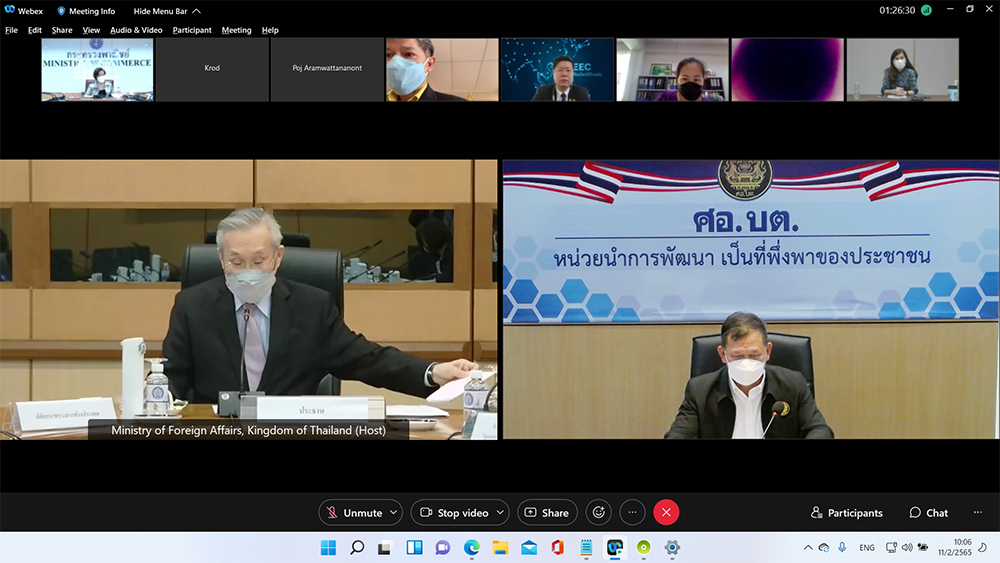Switch to Webex app in taskbar

(x=615, y=548)
